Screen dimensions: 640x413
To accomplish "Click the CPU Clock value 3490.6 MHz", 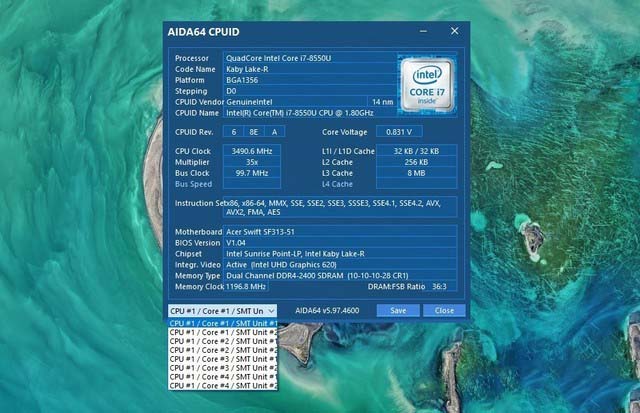I will [252, 151].
